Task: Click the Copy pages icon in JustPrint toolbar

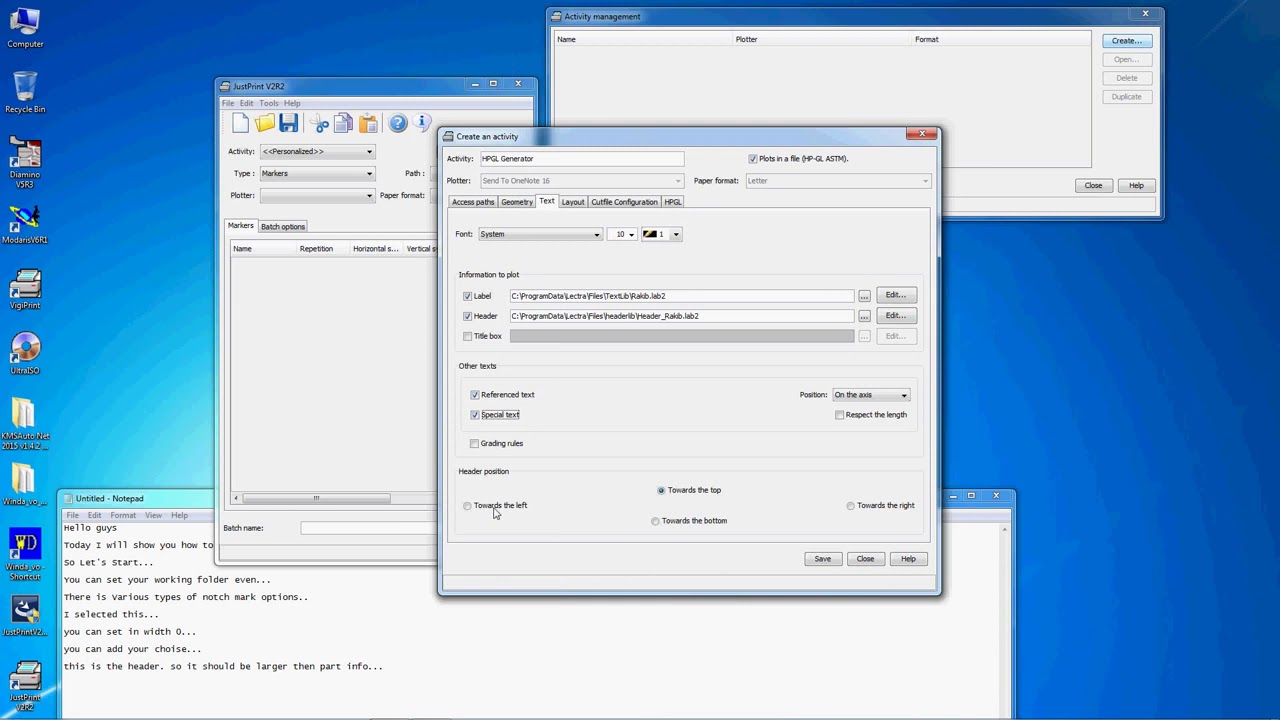Action: 344,123
